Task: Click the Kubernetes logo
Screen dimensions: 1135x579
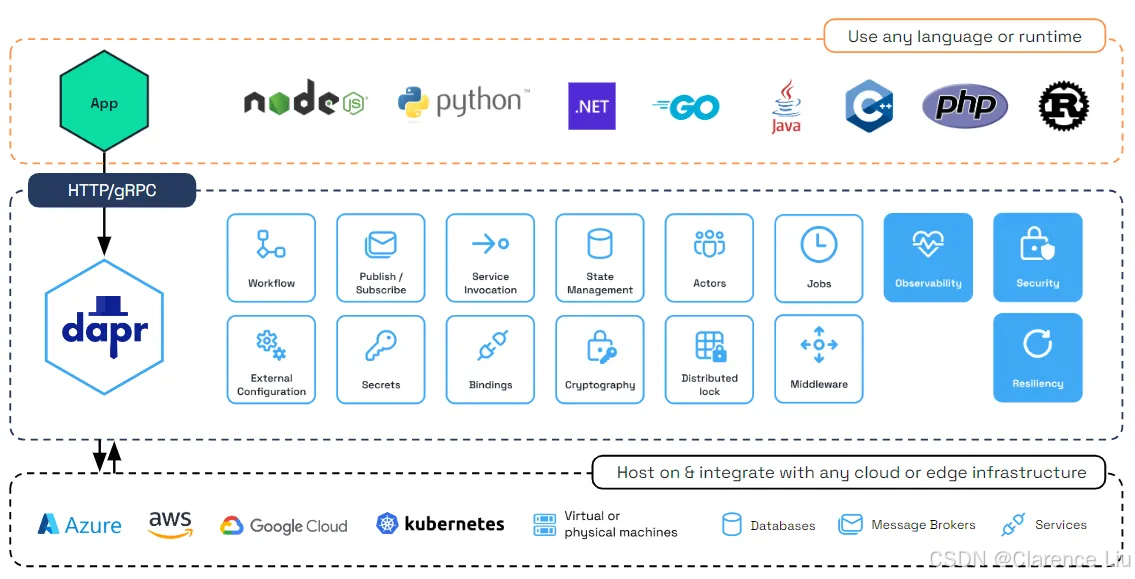Action: (440, 524)
